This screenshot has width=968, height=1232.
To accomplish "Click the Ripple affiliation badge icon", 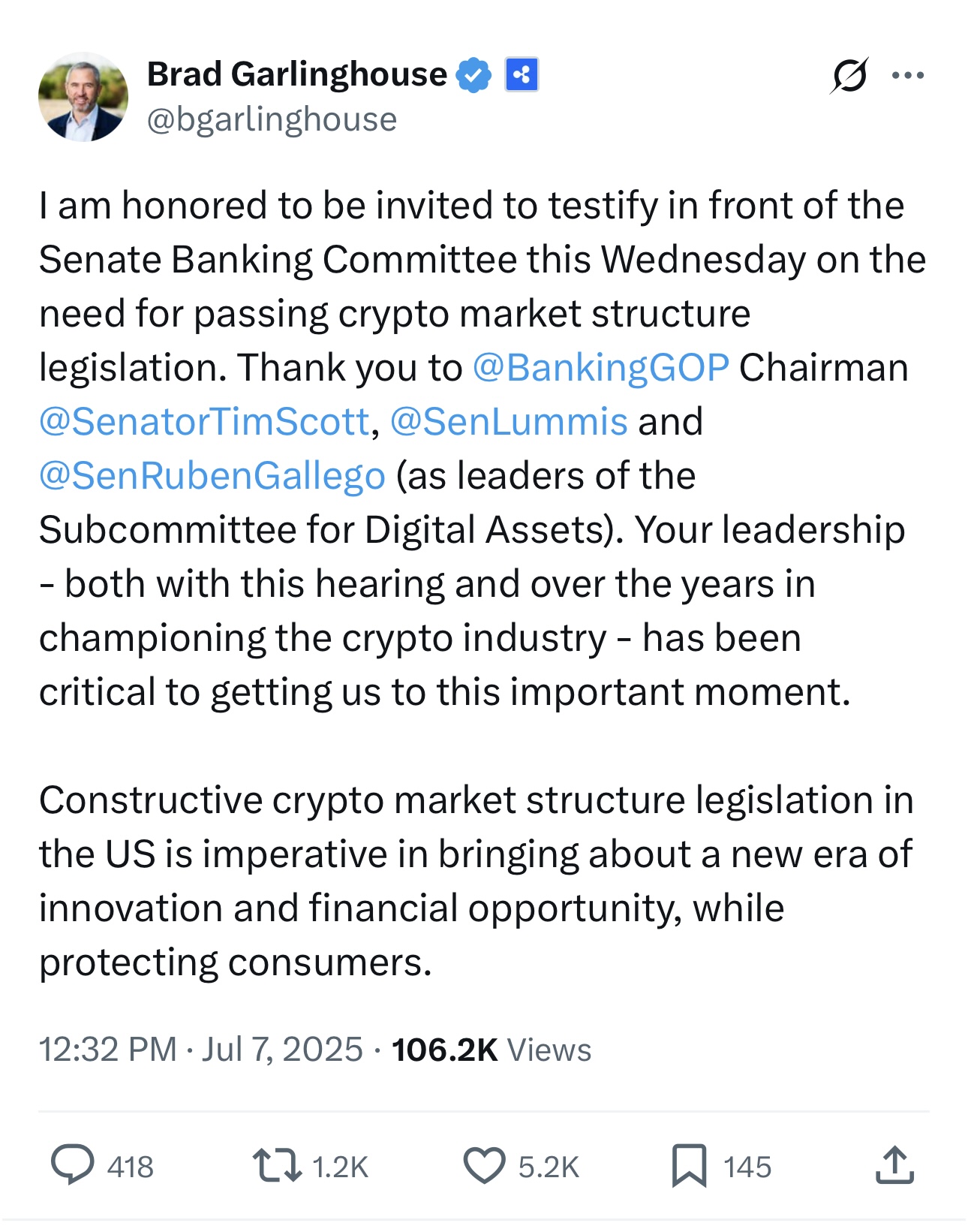I will pyautogui.click(x=522, y=75).
